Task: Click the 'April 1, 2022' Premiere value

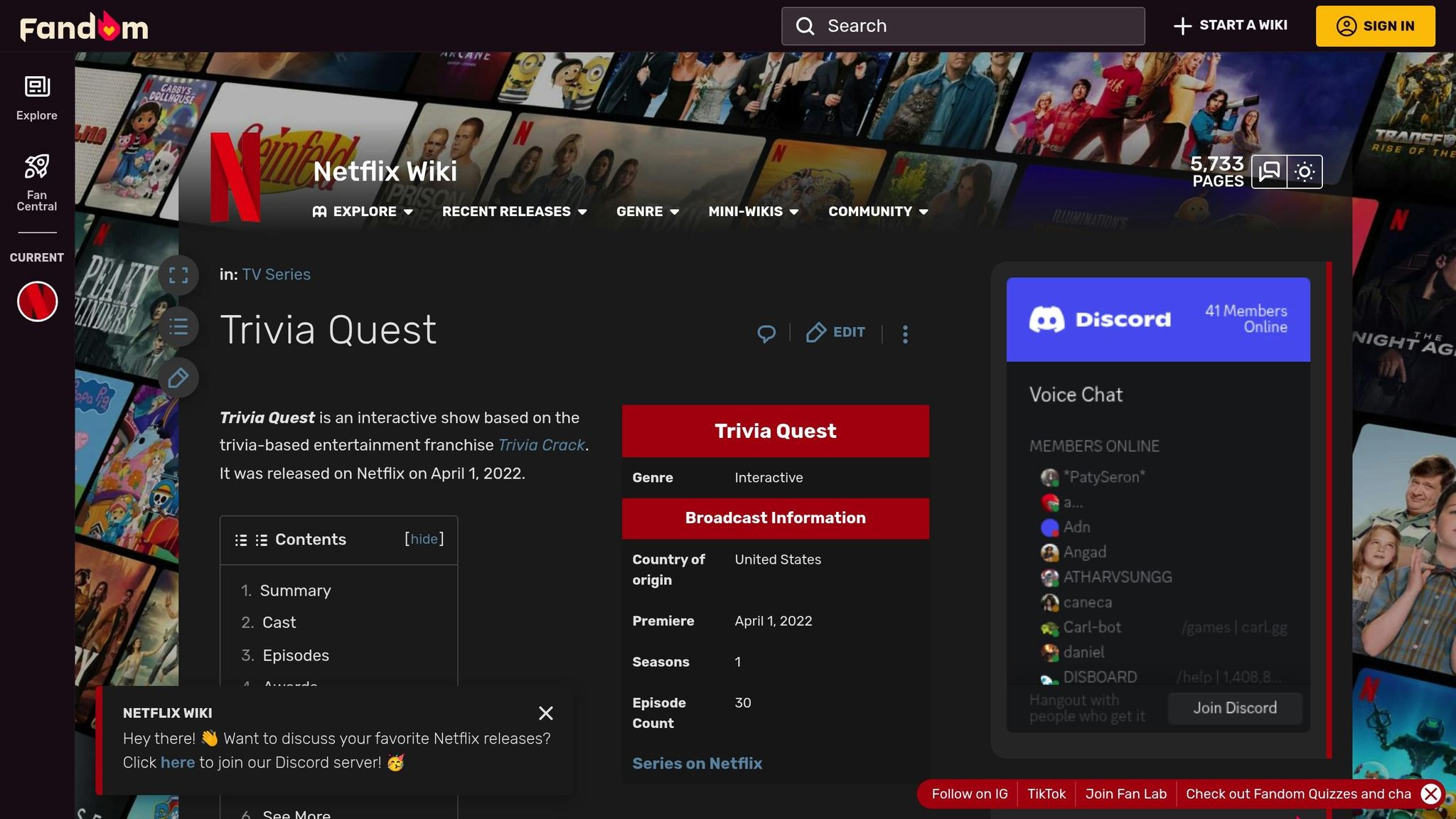Action: point(773,621)
